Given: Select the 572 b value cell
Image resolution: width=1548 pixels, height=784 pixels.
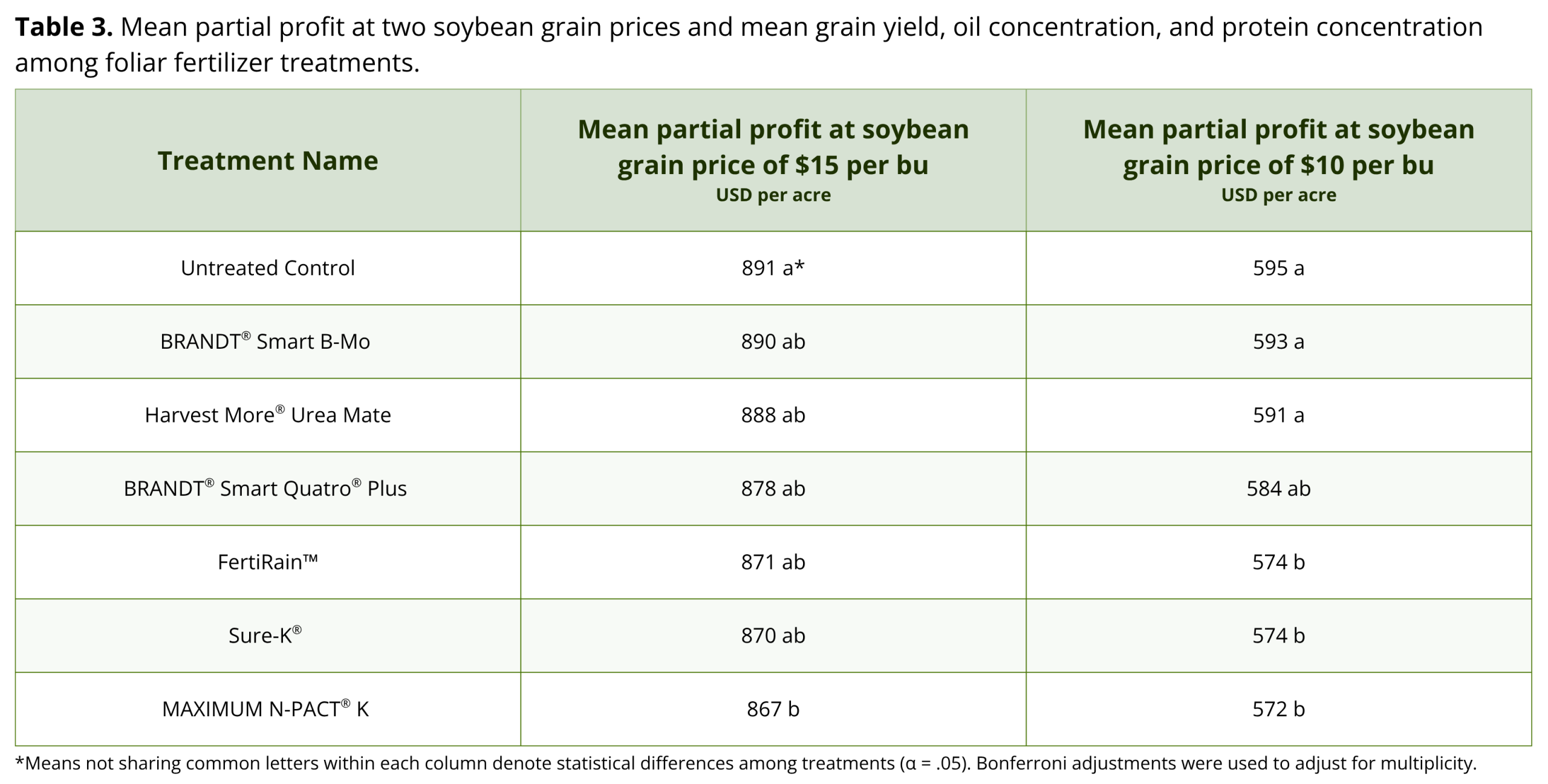Looking at the screenshot, I should [1278, 709].
